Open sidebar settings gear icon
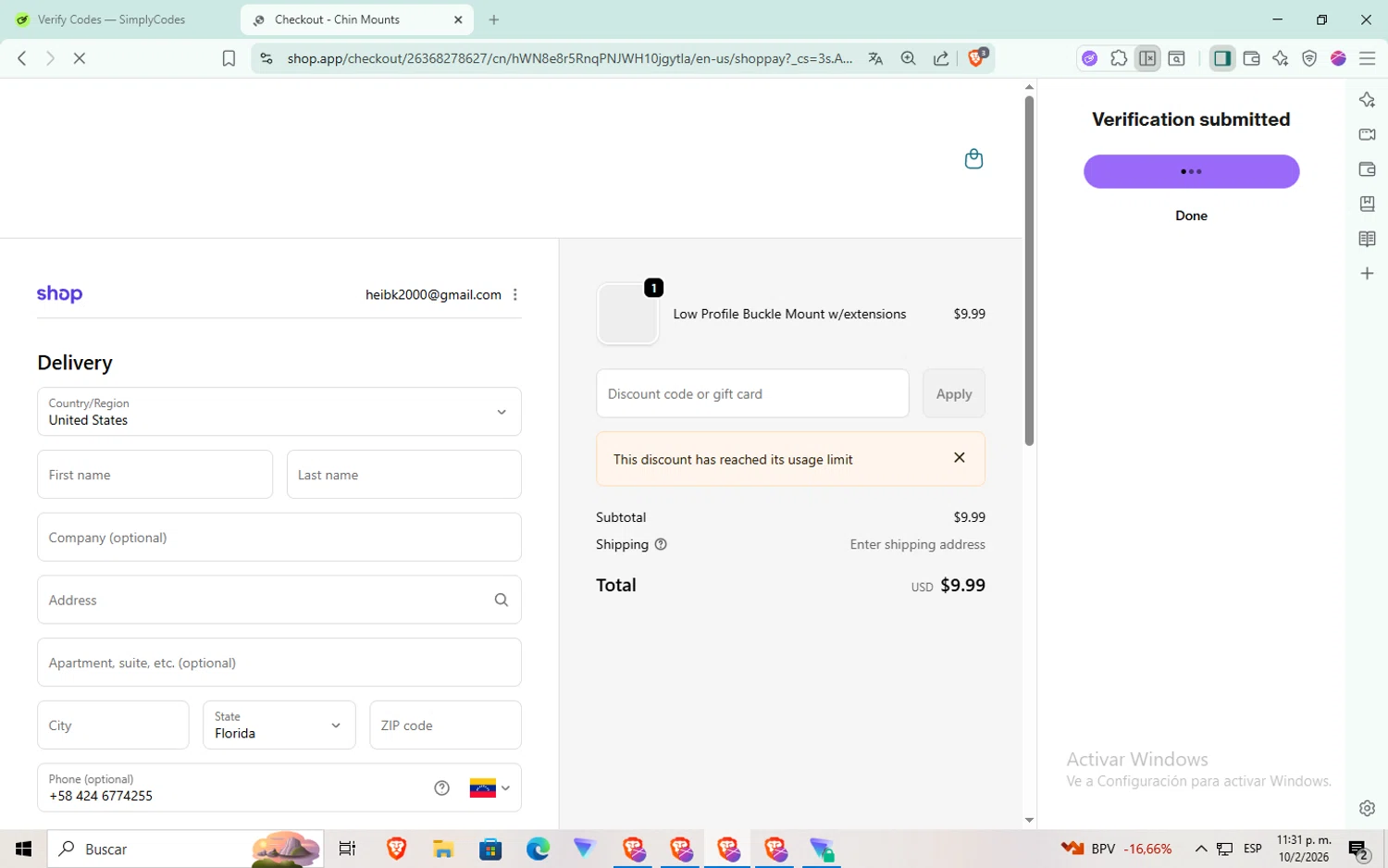The height and width of the screenshot is (868, 1388). [x=1367, y=808]
